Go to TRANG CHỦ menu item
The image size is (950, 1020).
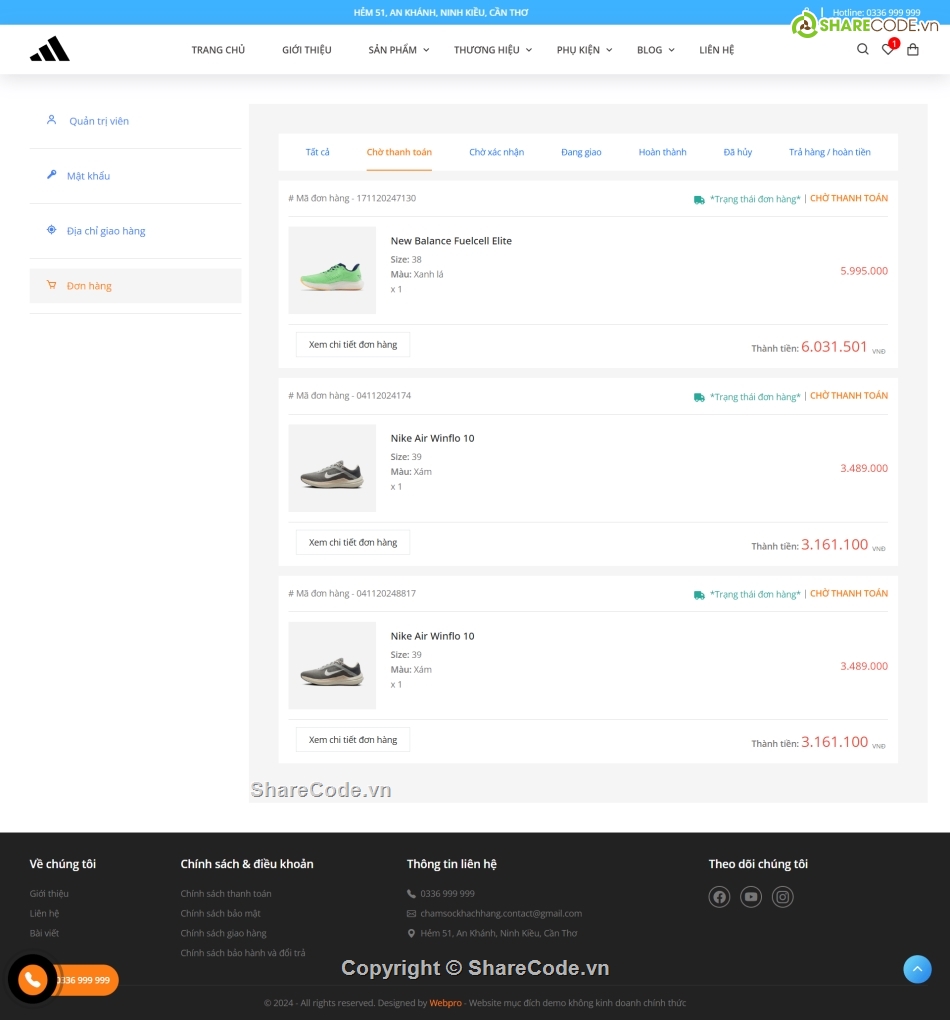pyautogui.click(x=218, y=50)
